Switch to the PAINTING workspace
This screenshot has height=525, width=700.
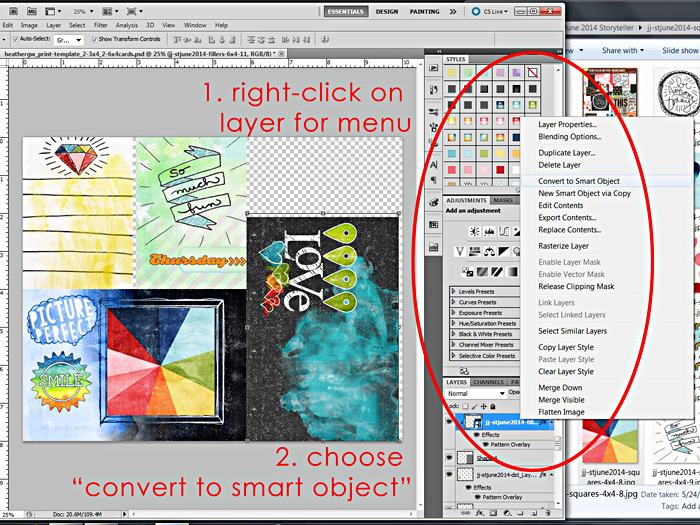coord(425,12)
